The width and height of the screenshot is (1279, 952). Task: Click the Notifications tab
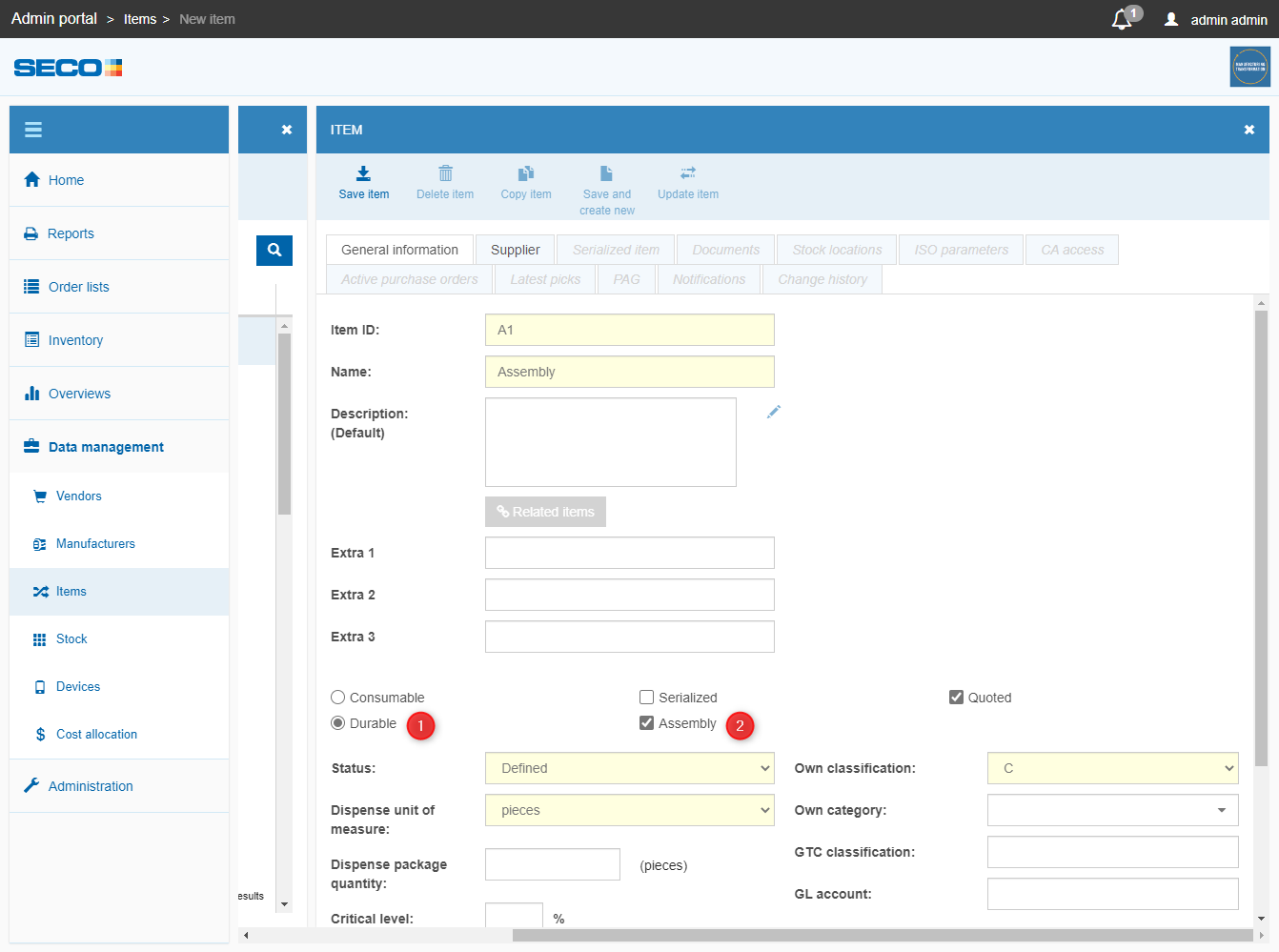point(709,279)
